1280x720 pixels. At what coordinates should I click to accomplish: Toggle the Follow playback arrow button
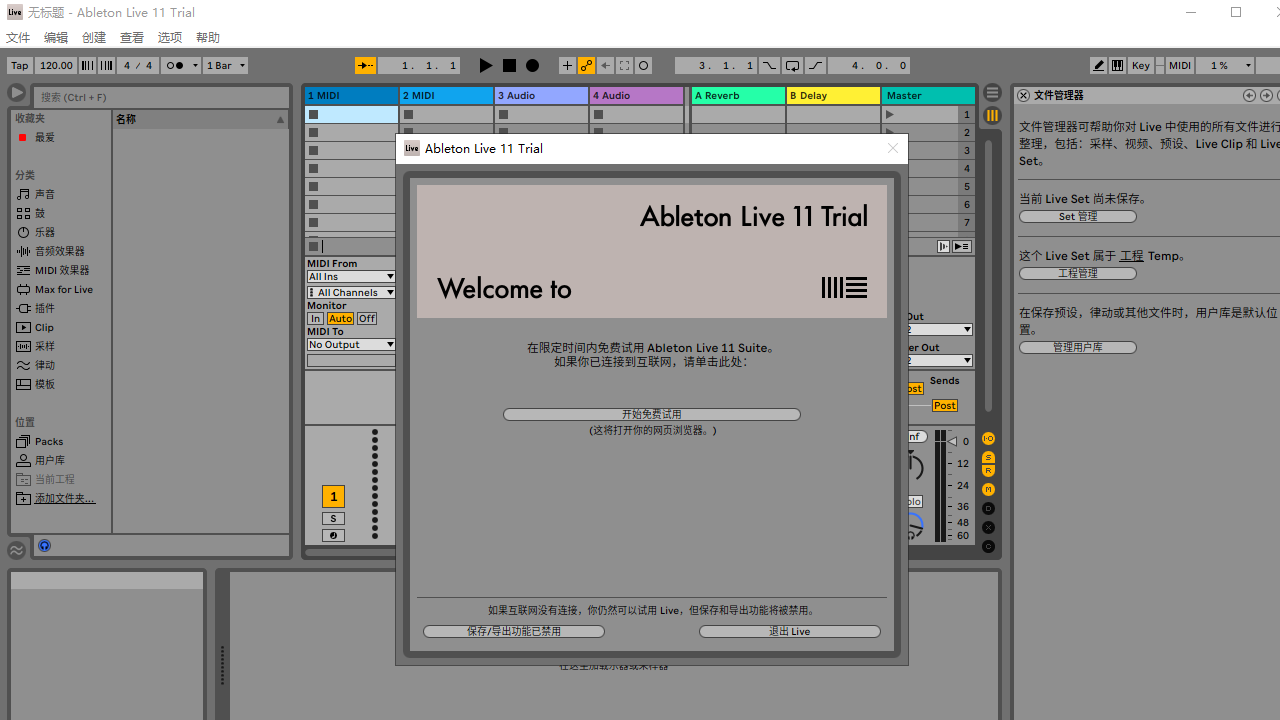[366, 65]
